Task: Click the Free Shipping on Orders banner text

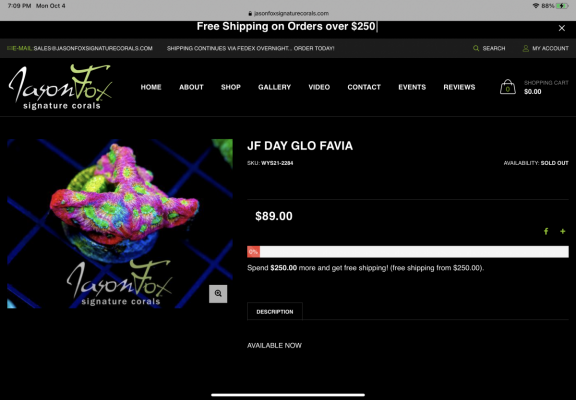Action: (x=286, y=26)
